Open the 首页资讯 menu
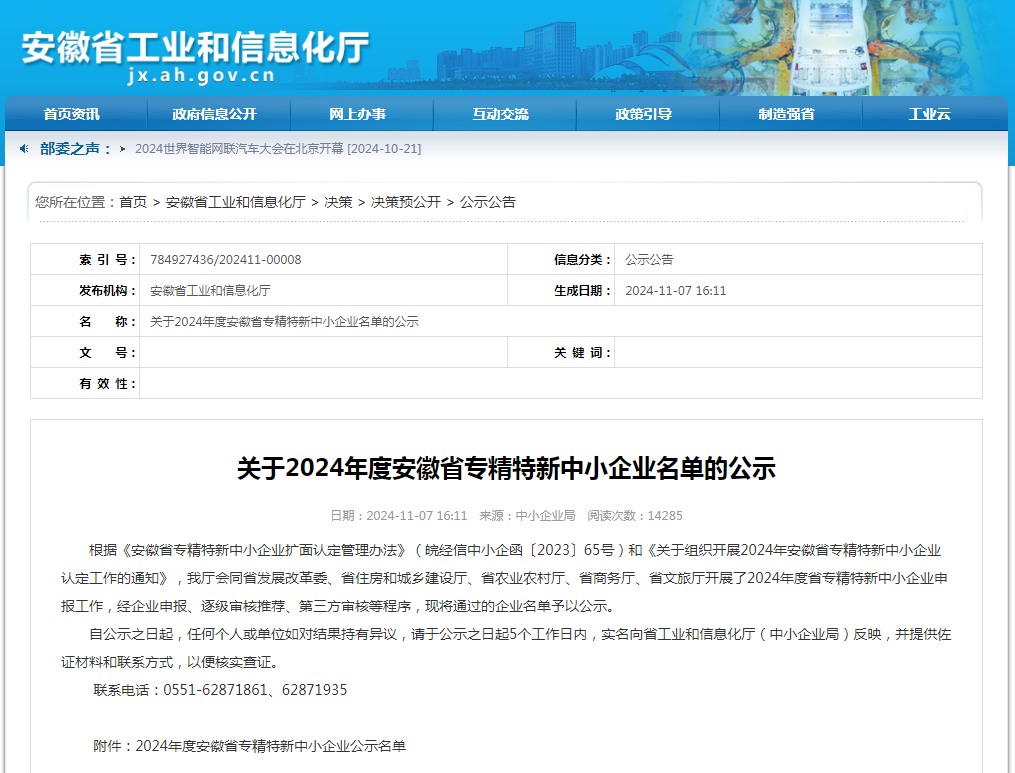The image size is (1015, 773). point(71,114)
